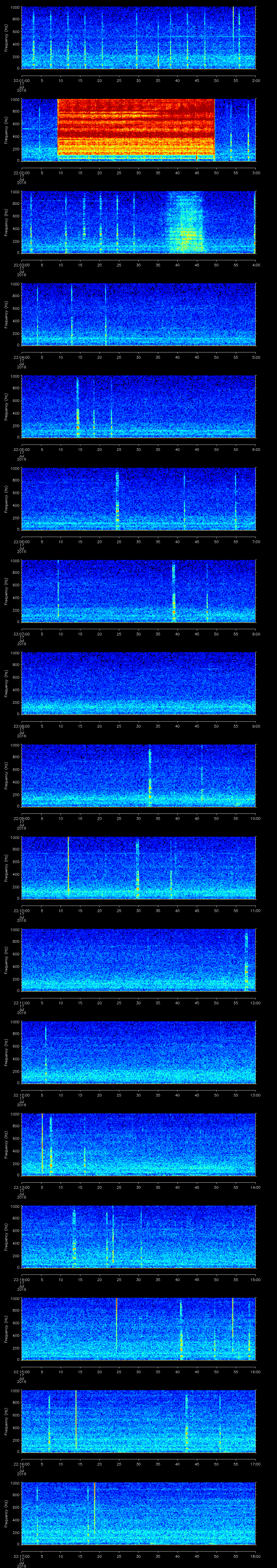
Task: Open the spectrogram panel starting at 22:11:00
Action: [x=139, y=960]
